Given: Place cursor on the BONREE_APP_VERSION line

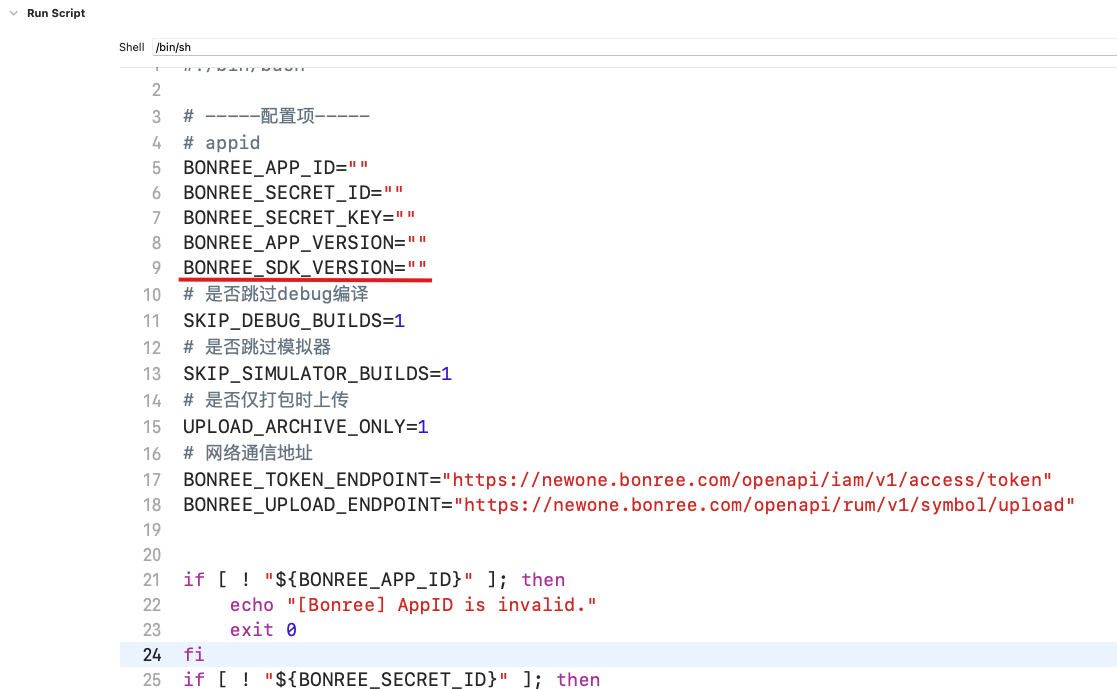Looking at the screenshot, I should coord(305,243).
